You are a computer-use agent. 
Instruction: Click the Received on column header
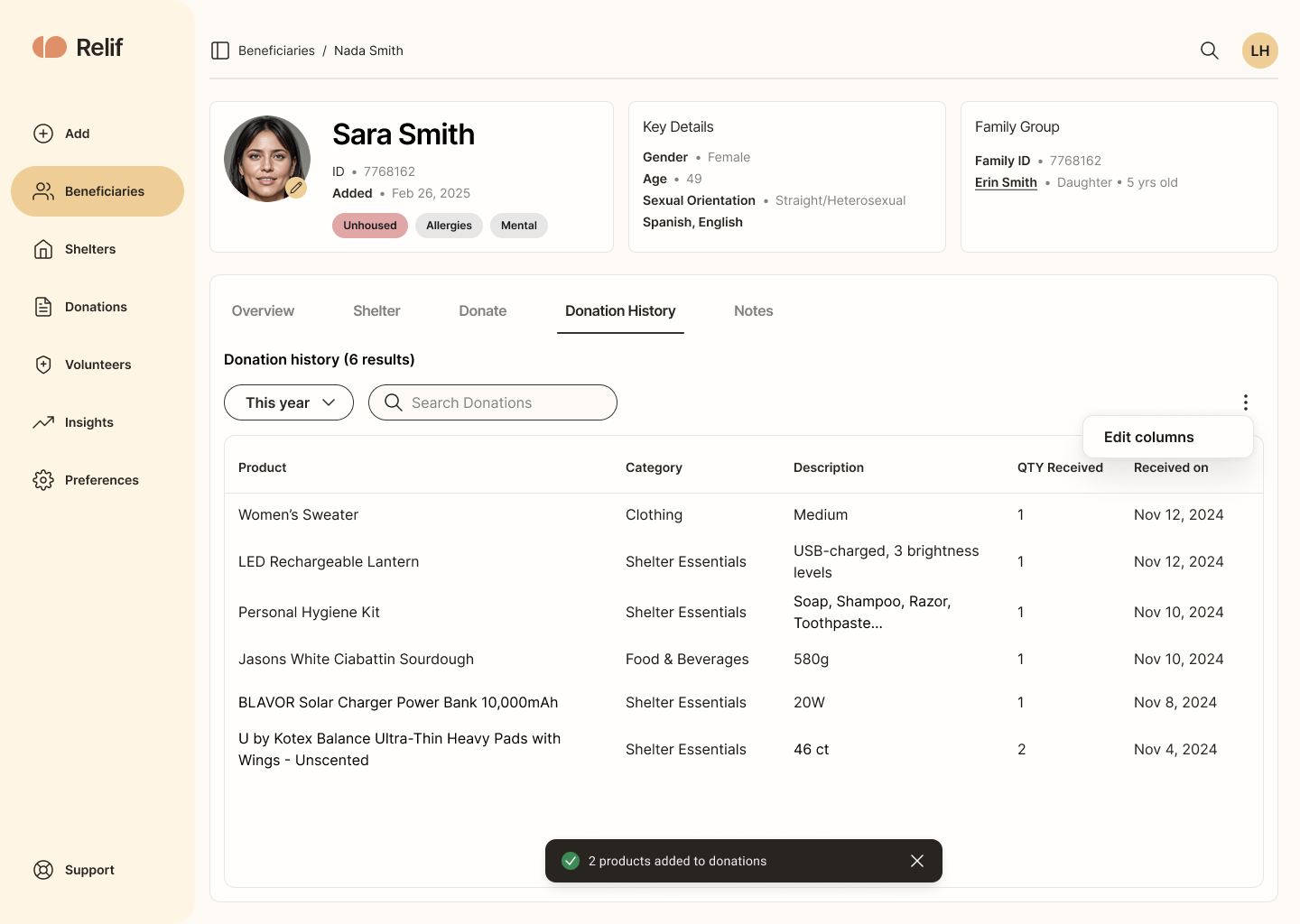tap(1171, 467)
